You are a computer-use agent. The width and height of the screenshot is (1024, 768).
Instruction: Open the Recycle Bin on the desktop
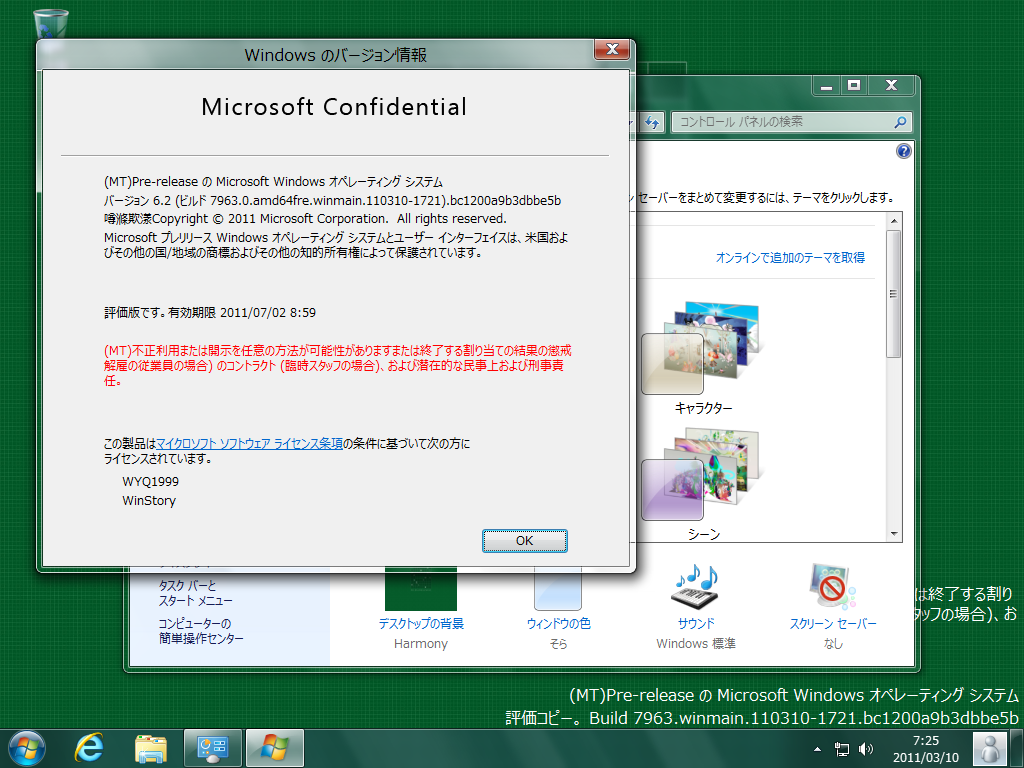(50, 23)
